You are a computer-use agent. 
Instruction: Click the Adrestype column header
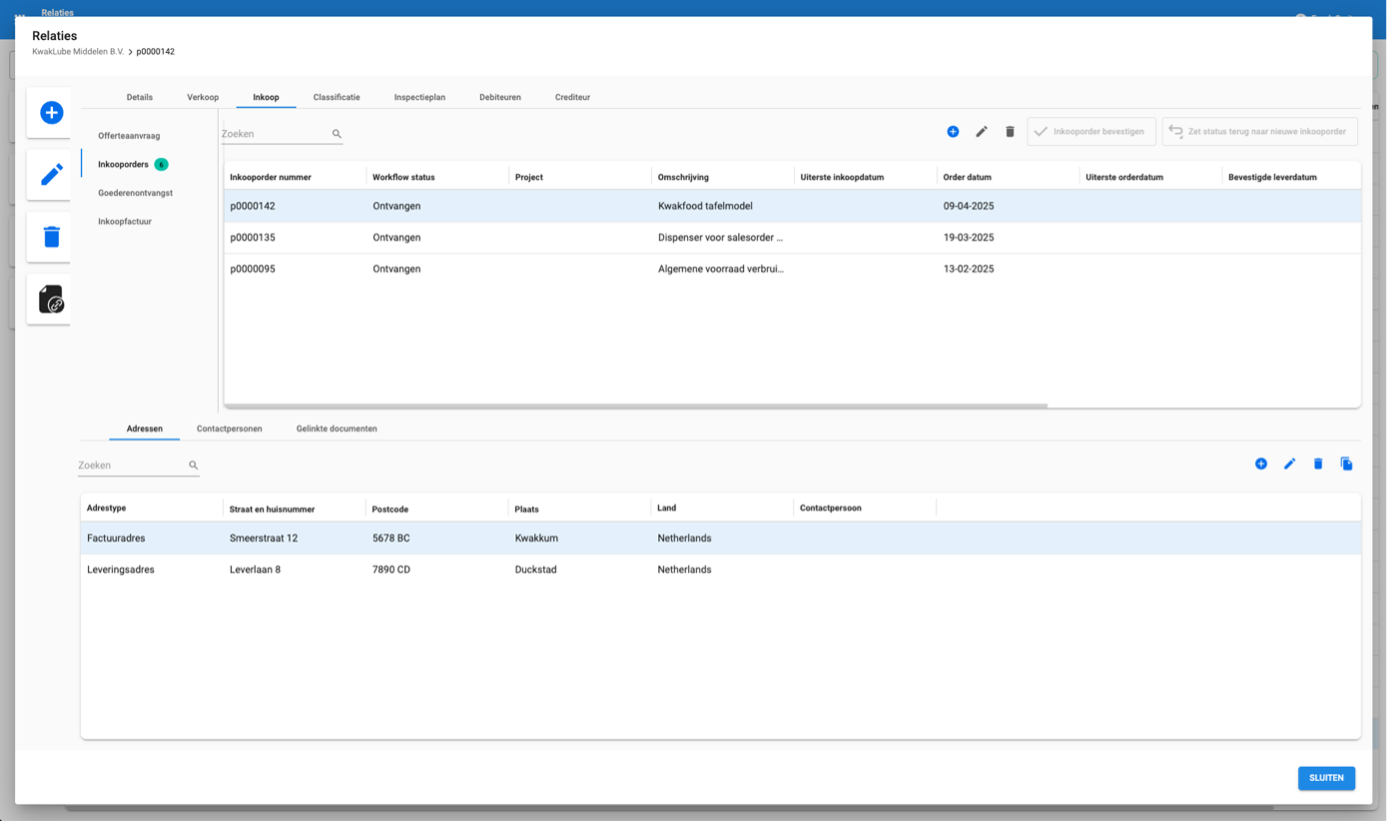coord(106,508)
